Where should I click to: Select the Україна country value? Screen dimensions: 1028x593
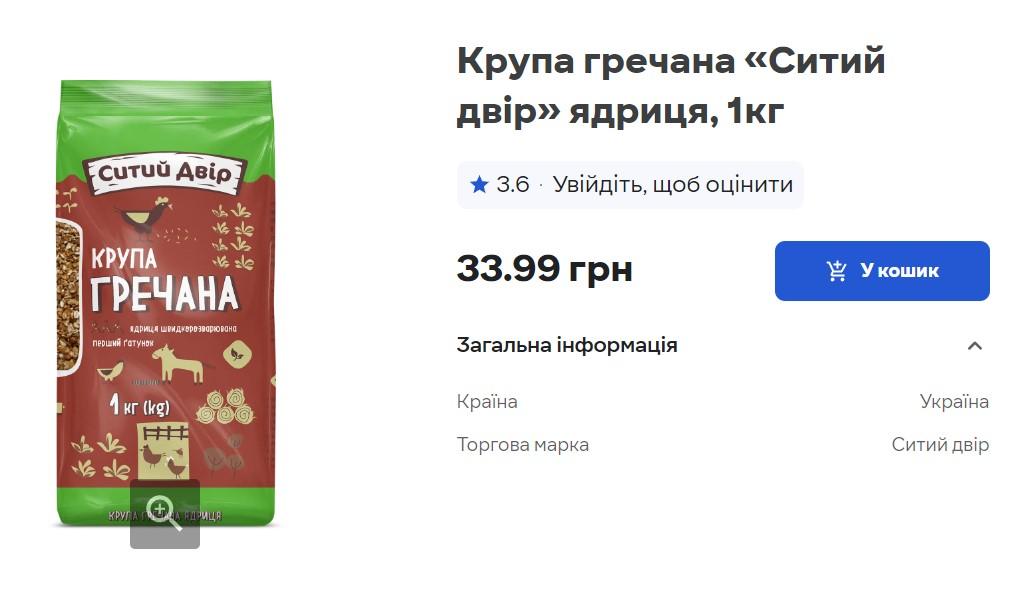tap(954, 401)
